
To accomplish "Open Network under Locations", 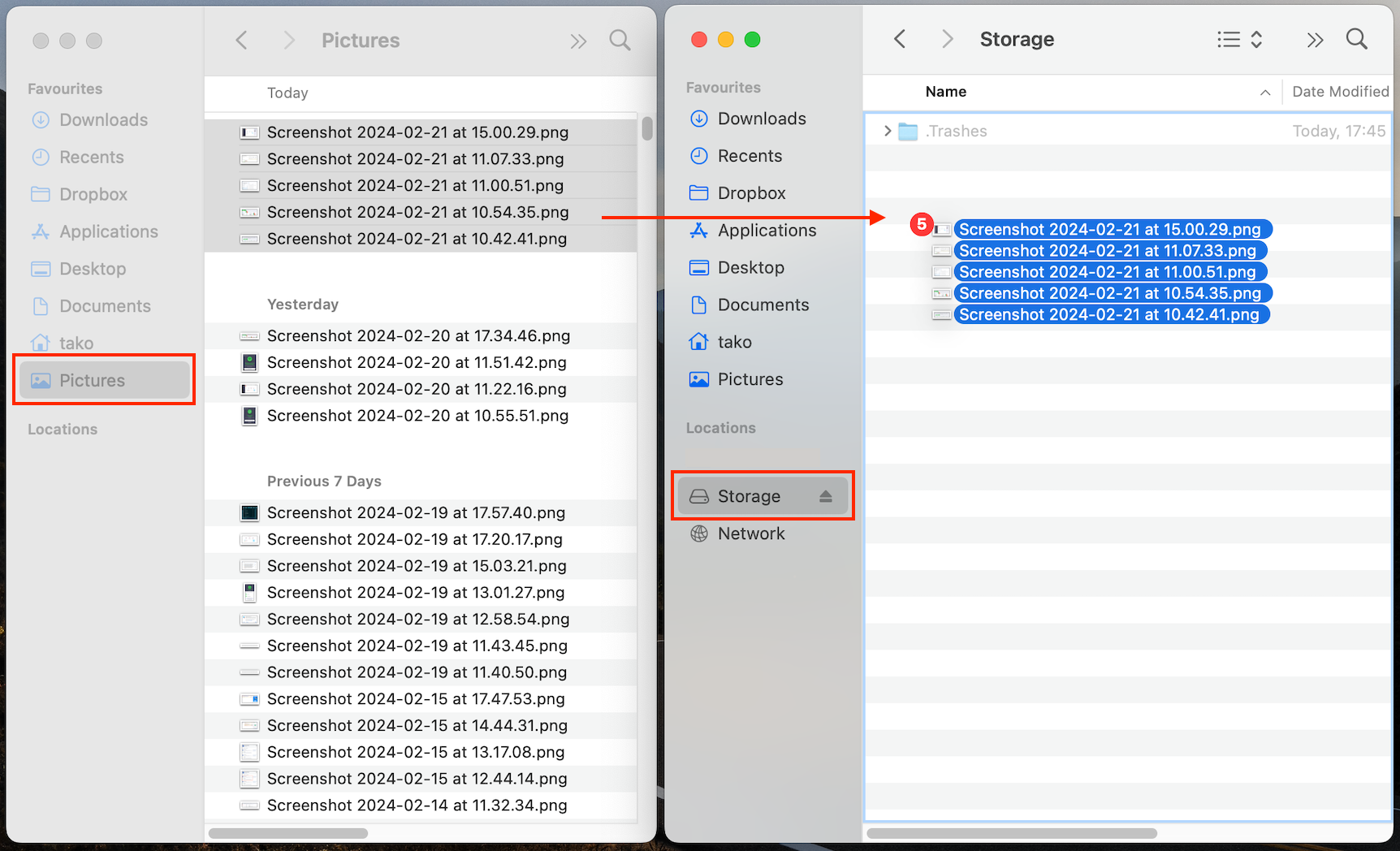I will tap(750, 533).
